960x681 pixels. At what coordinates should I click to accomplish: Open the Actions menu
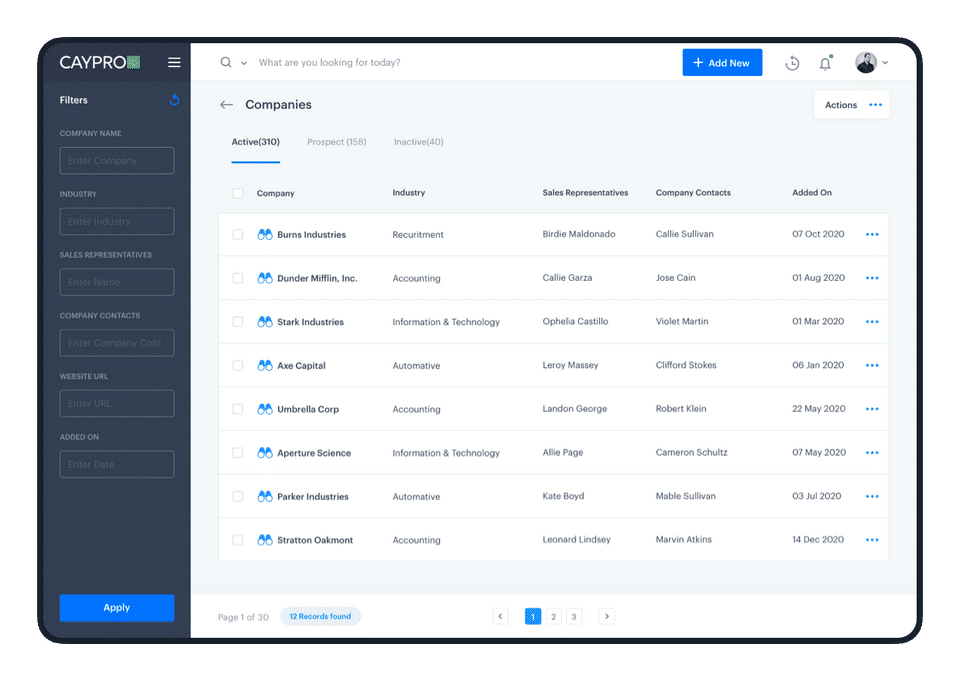[x=852, y=105]
